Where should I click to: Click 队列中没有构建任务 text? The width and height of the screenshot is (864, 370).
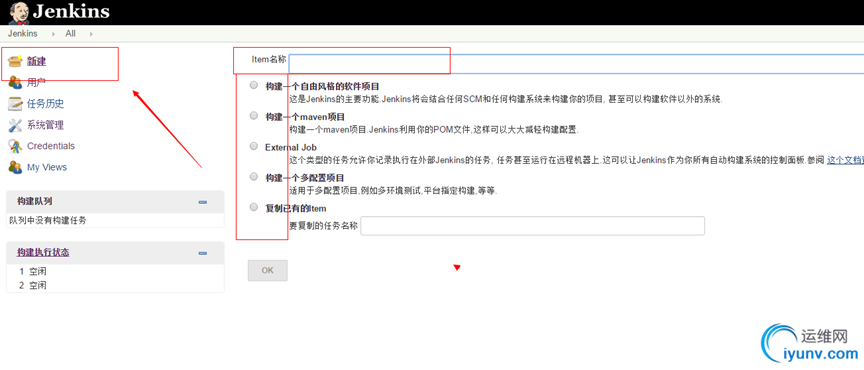(x=48, y=220)
